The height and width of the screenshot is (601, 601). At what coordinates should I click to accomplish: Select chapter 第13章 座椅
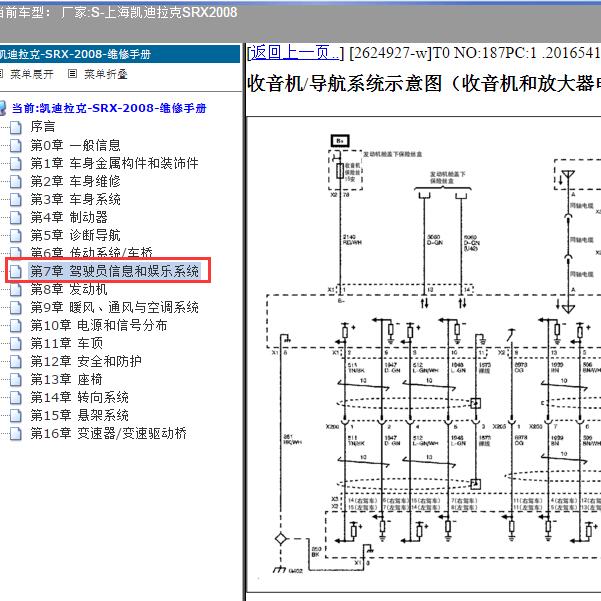(x=67, y=379)
